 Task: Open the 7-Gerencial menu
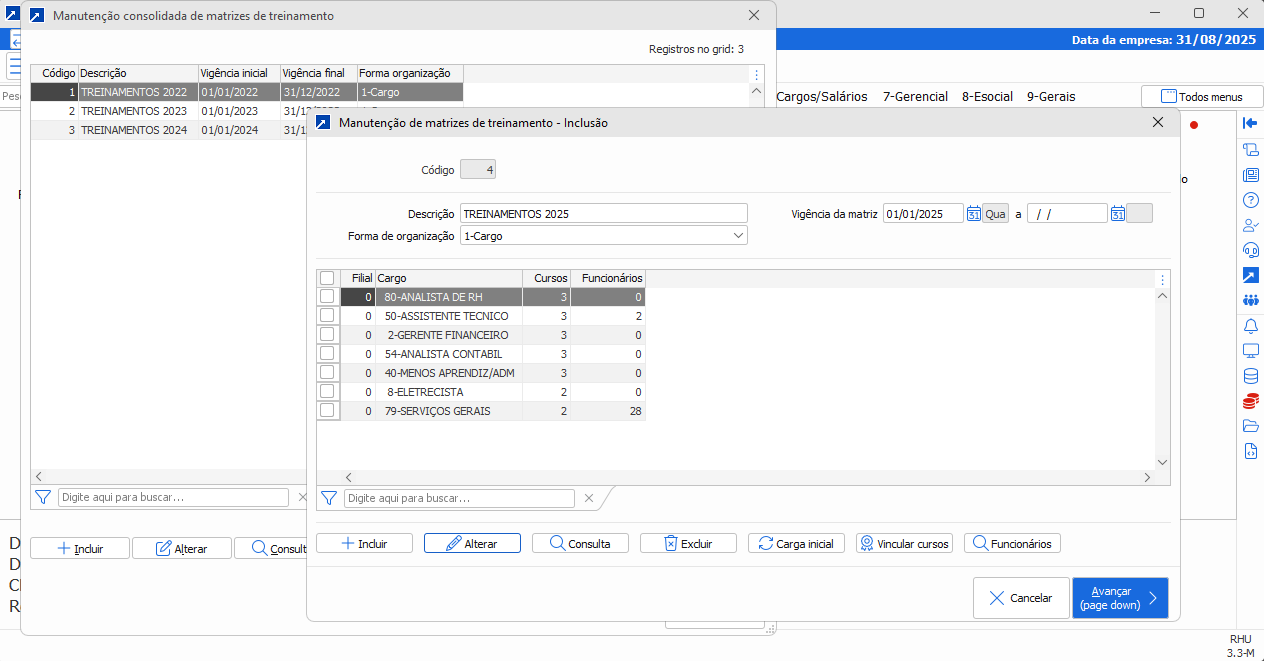[915, 97]
